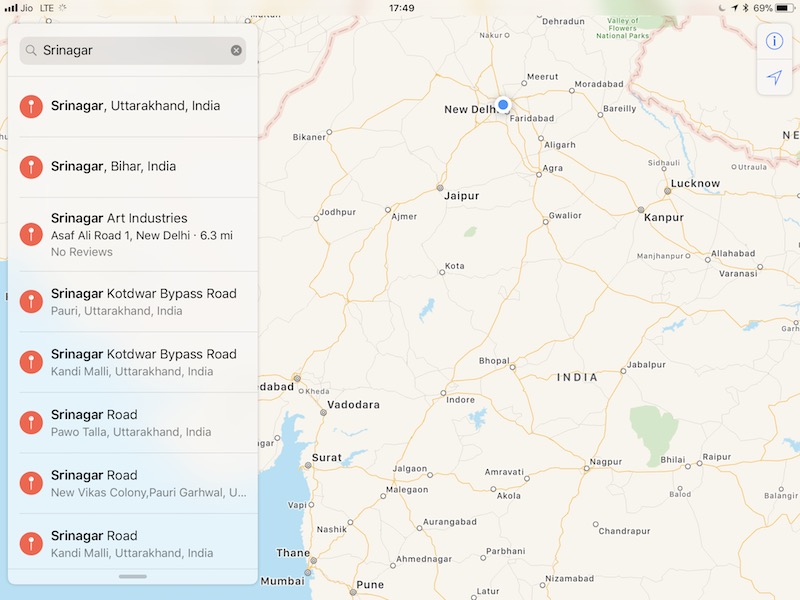Tap the magnifying glass icon in search bar
The width and height of the screenshot is (800, 600).
[x=31, y=50]
